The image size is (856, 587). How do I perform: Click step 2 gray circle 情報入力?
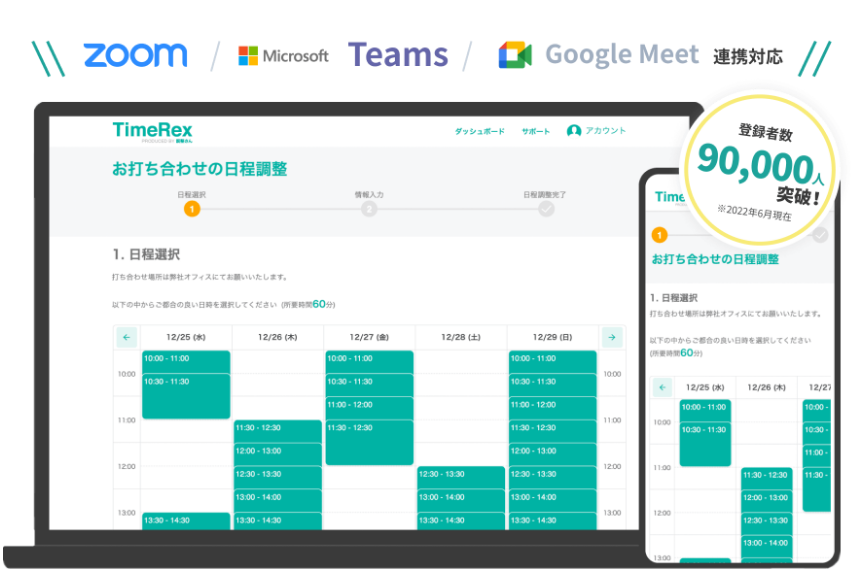(369, 209)
